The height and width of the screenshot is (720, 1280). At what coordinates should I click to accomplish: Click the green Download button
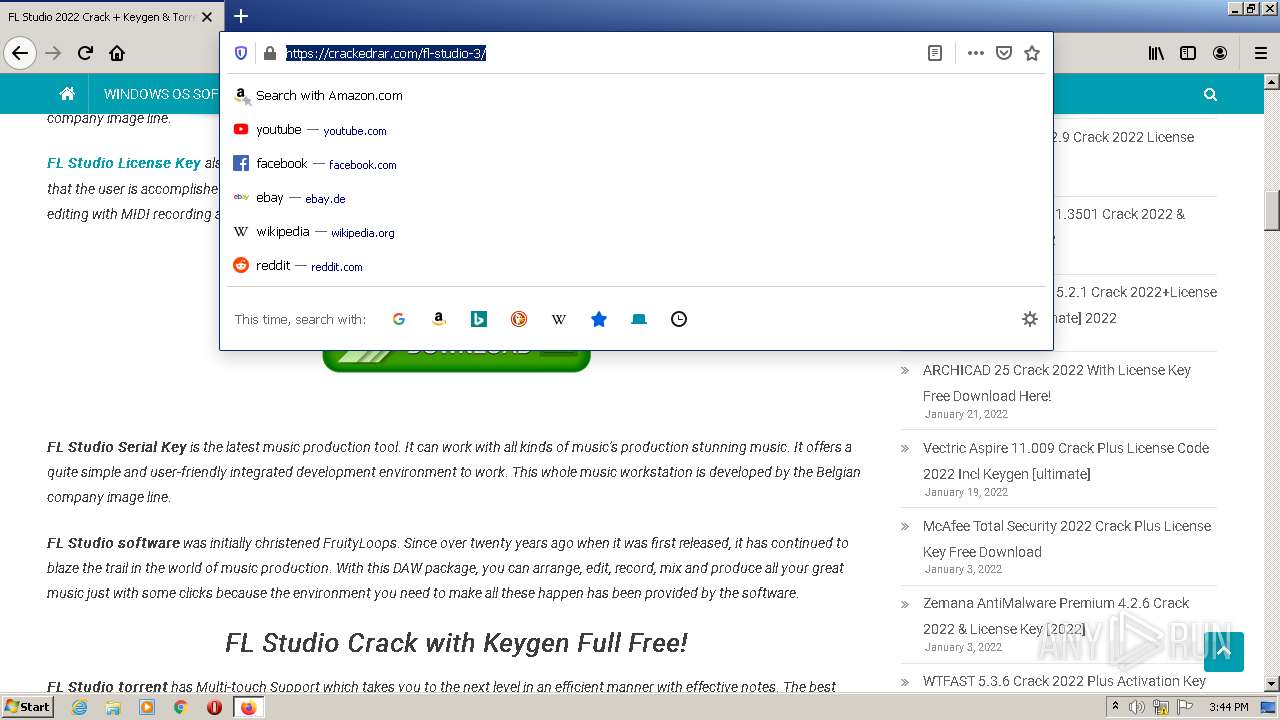[x=456, y=360]
